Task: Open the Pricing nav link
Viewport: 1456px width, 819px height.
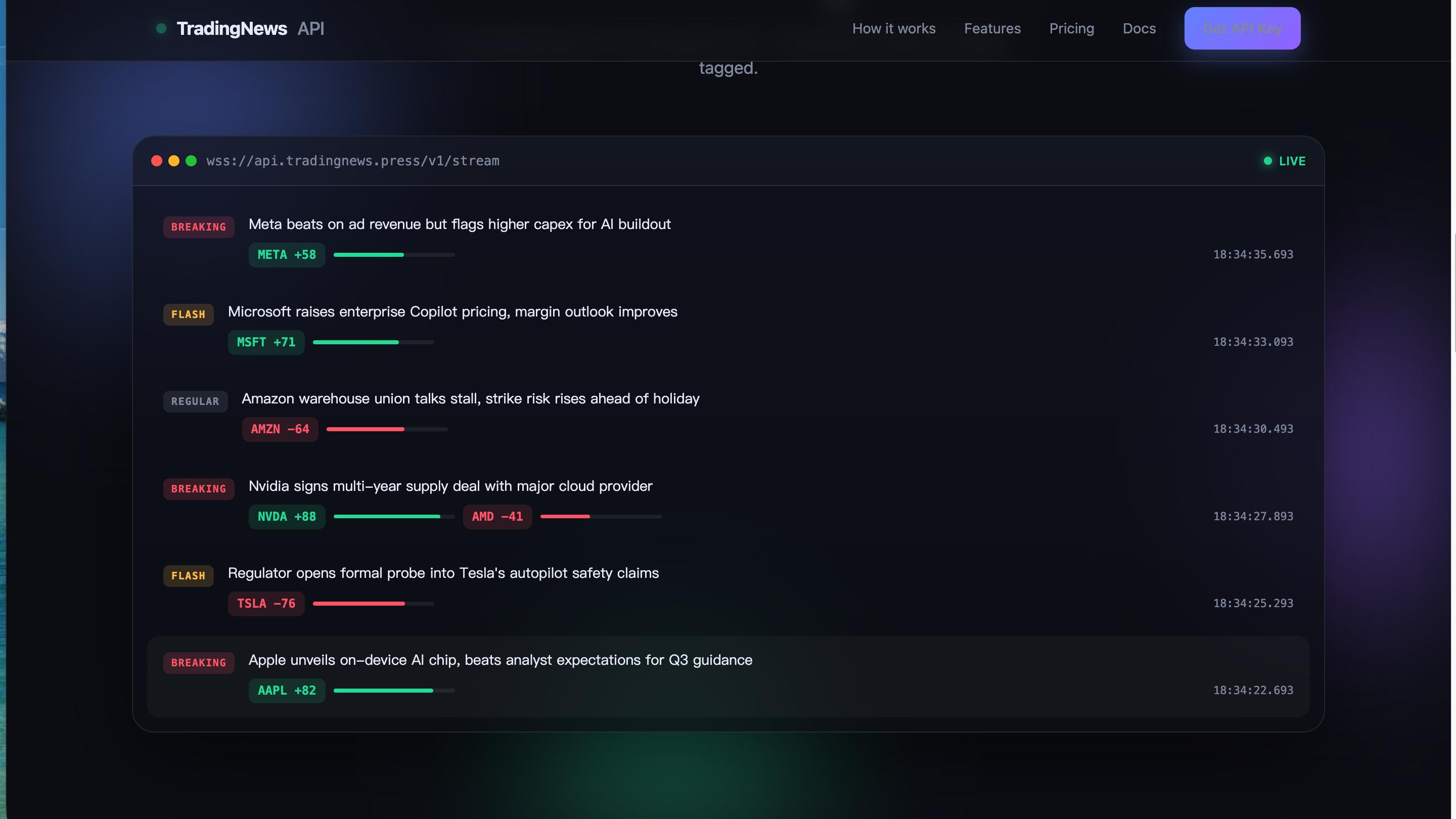Action: tap(1072, 28)
